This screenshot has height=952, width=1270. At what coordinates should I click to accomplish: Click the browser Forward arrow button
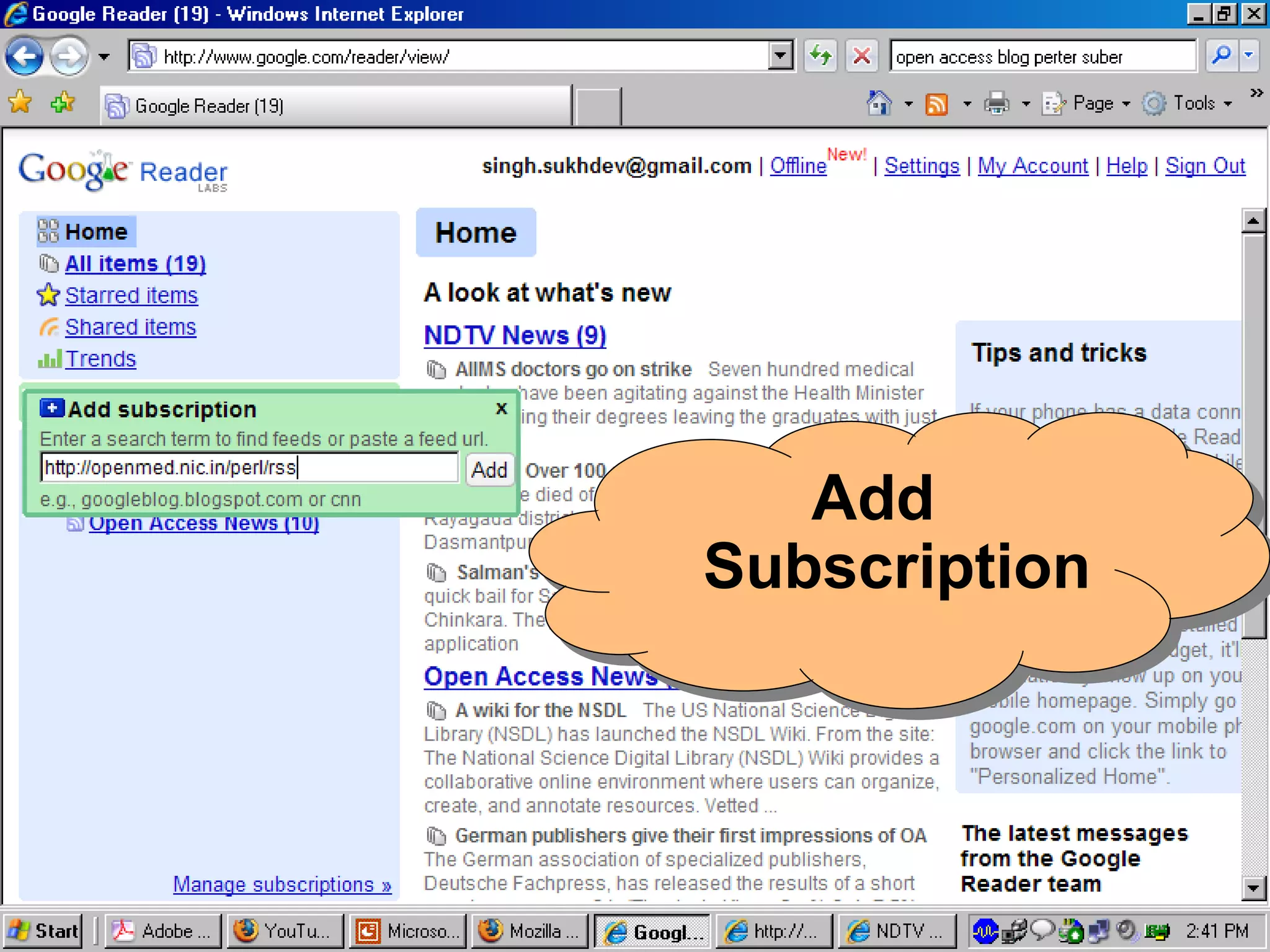69,56
